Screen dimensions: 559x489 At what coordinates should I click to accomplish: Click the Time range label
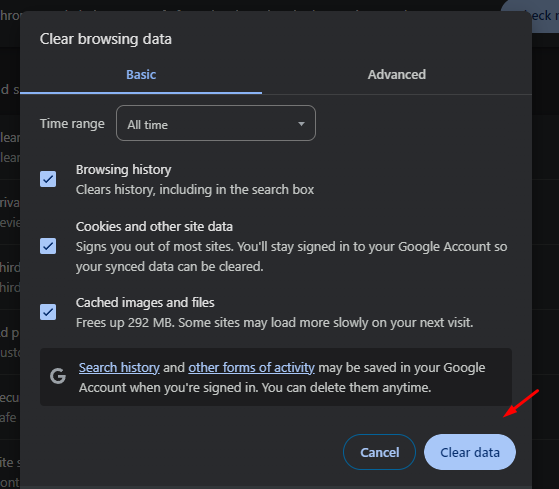(x=72, y=124)
